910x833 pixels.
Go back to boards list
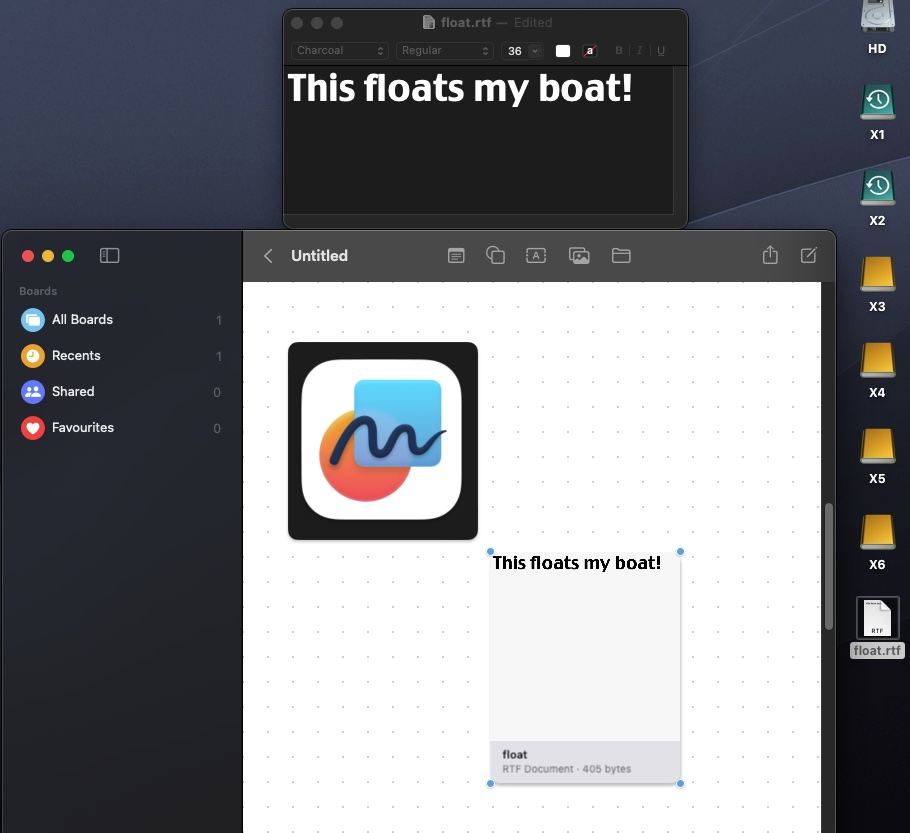(x=268, y=256)
